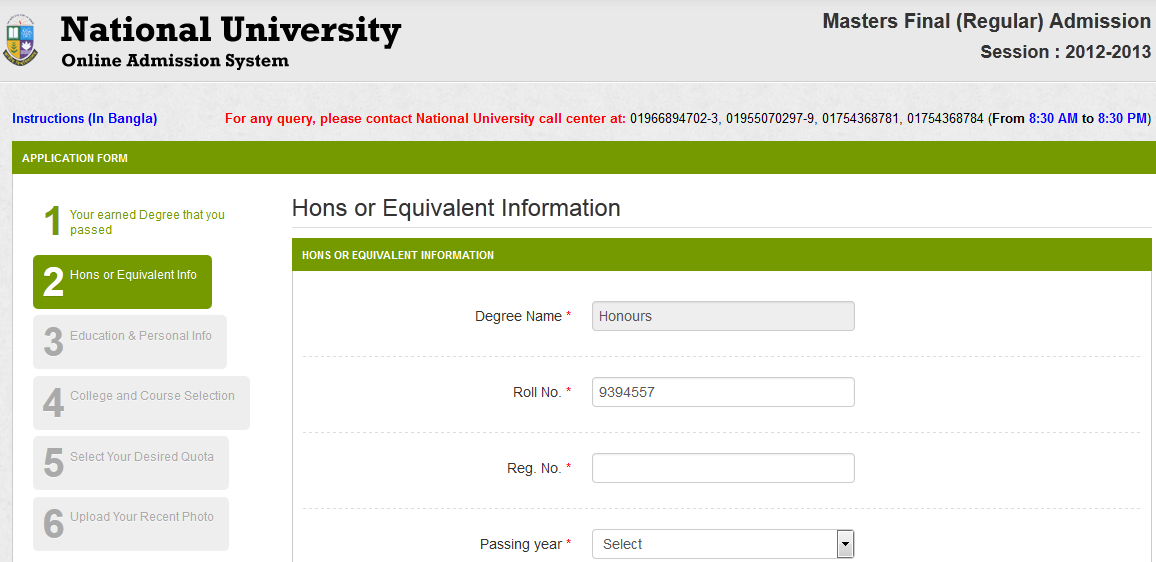Click the 8:30 AM time text
This screenshot has width=1156, height=562.
tap(1053, 119)
